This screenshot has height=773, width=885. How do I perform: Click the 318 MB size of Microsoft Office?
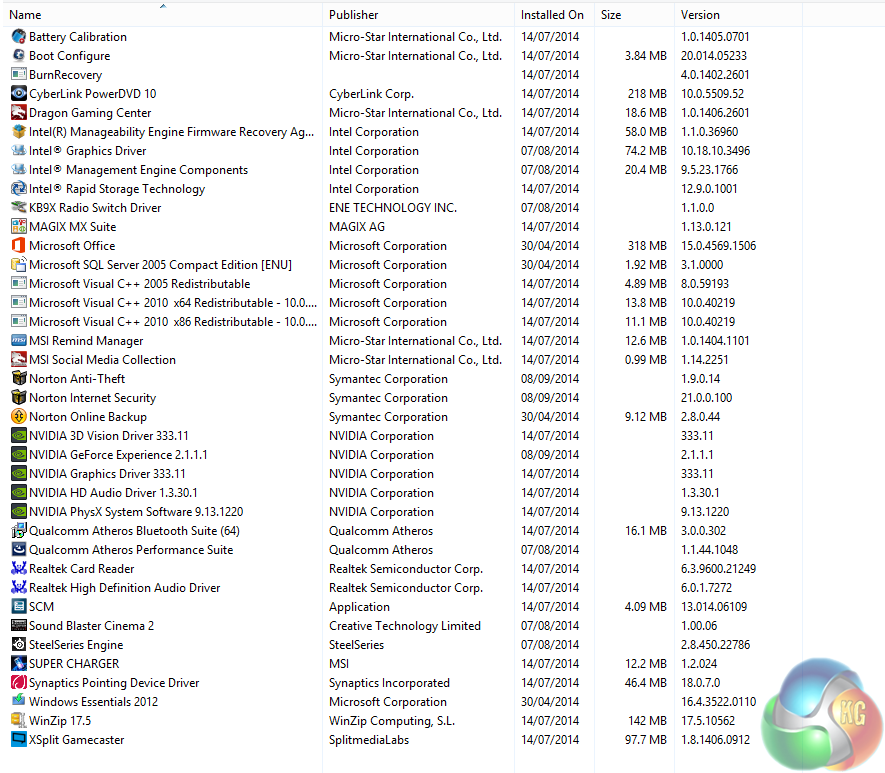[647, 246]
